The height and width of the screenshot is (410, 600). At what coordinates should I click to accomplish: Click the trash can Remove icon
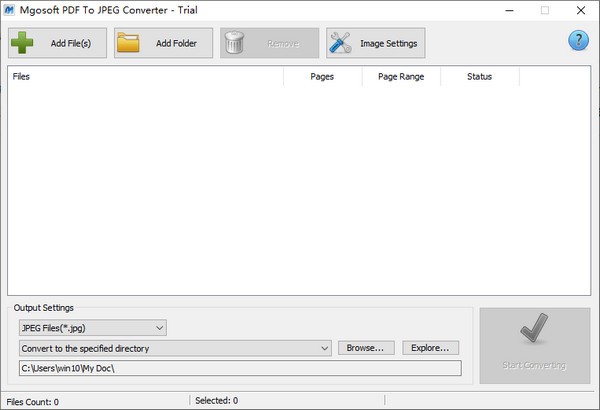pyautogui.click(x=234, y=42)
